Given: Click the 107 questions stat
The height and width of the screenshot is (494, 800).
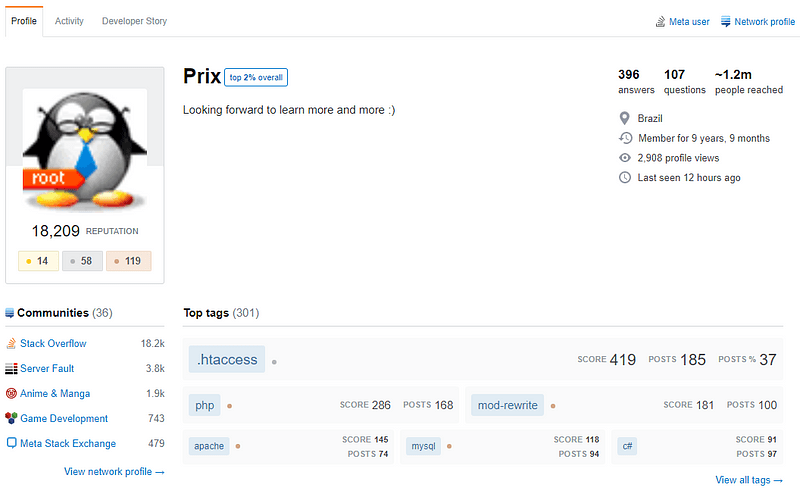Looking at the screenshot, I should pos(684,82).
